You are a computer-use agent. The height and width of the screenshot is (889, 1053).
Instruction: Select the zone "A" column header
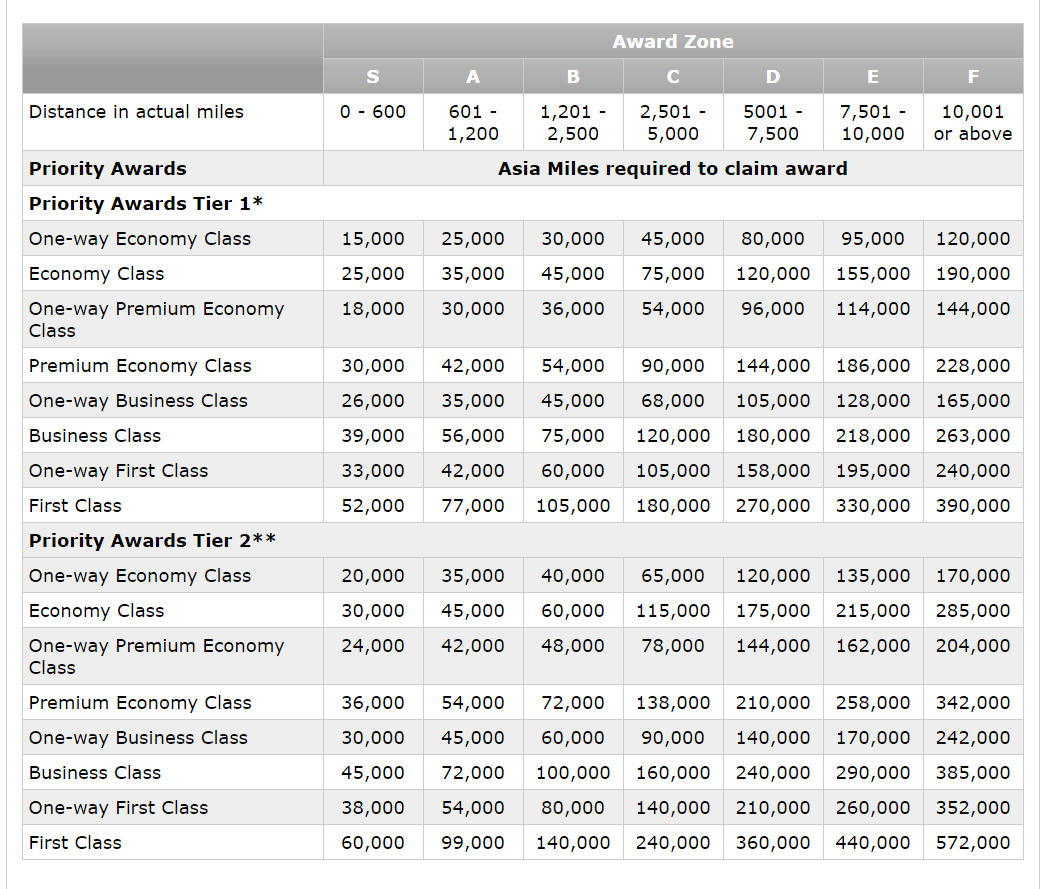473,77
